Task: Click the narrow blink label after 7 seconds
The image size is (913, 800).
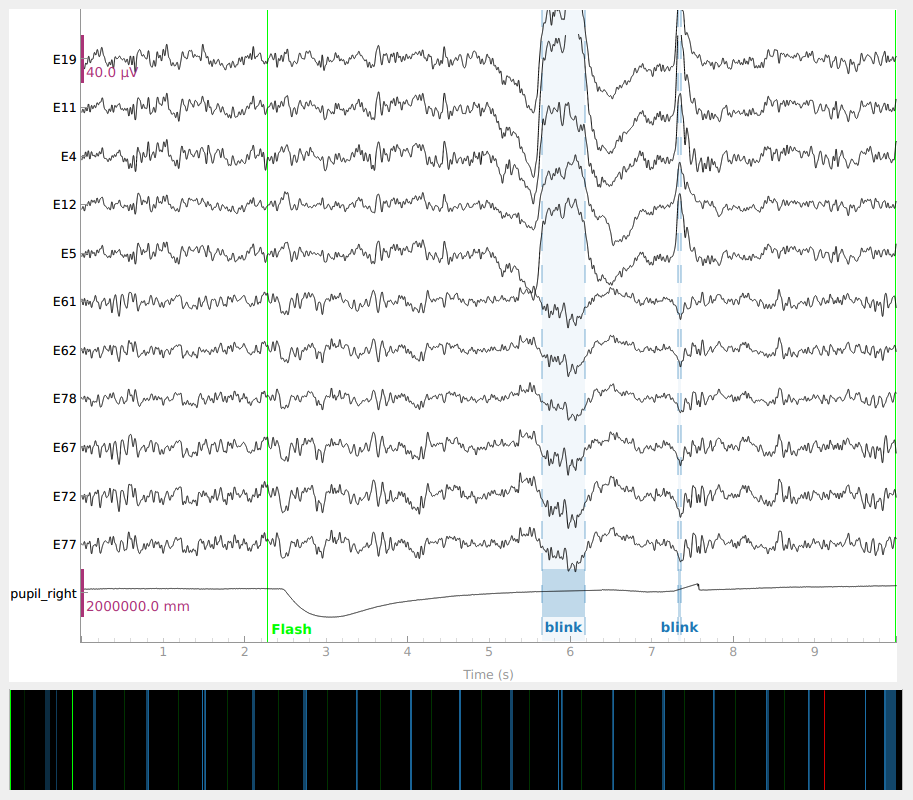Action: click(679, 627)
